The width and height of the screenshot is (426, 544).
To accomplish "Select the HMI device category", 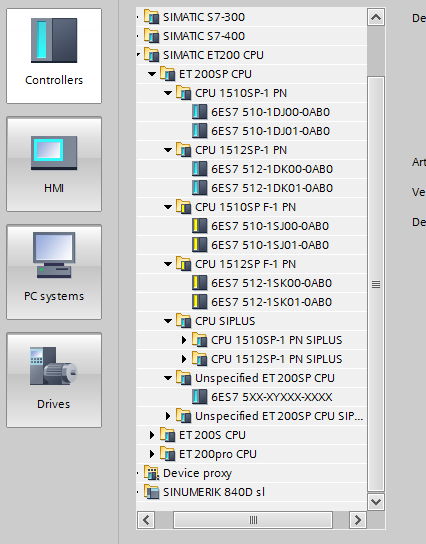I will 54,164.
